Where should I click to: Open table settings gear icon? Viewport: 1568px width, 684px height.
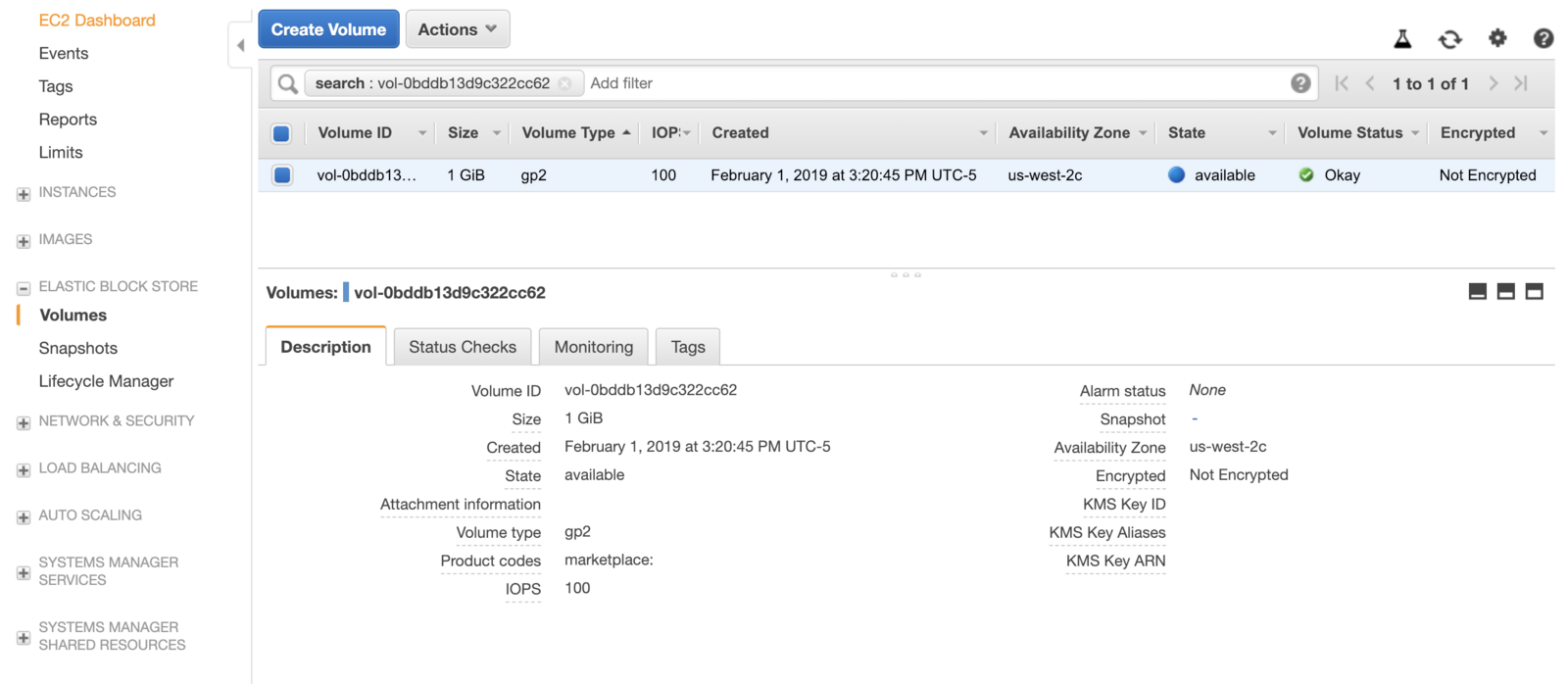coord(1497,38)
